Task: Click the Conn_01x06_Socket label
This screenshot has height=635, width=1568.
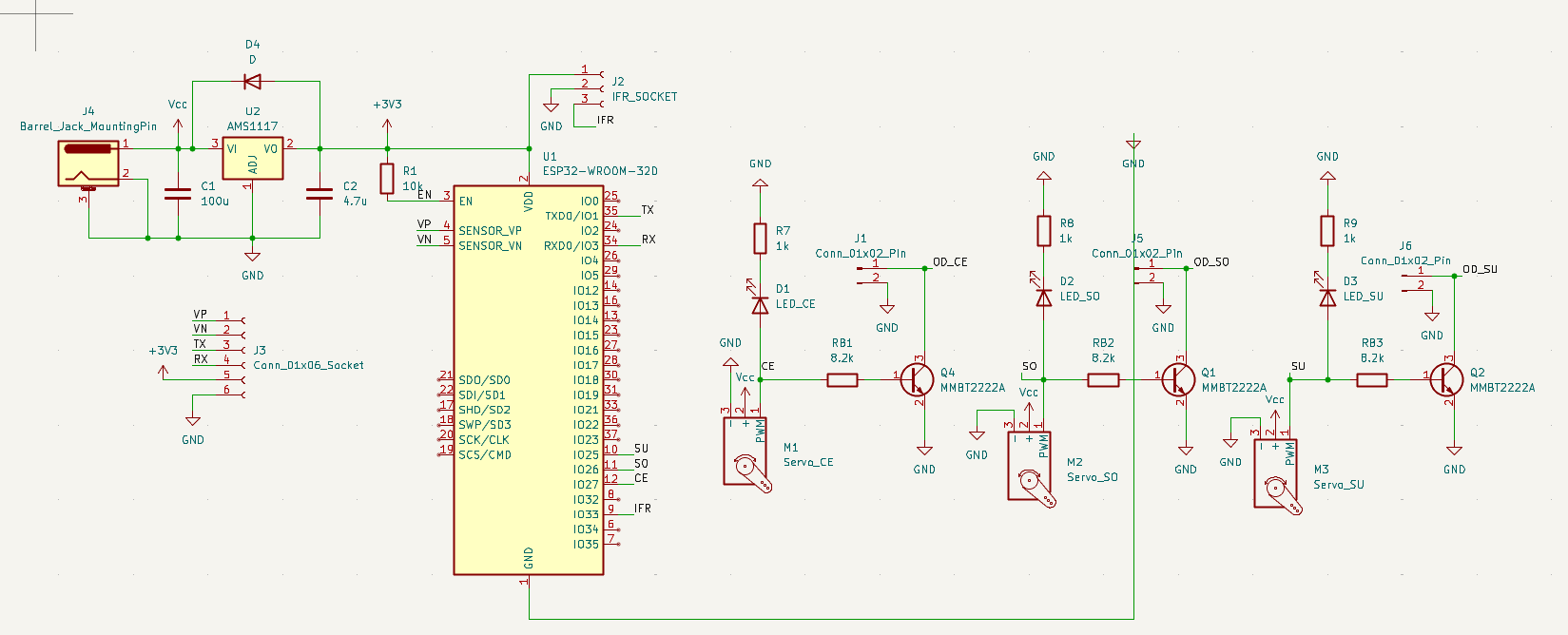Action: pos(308,365)
